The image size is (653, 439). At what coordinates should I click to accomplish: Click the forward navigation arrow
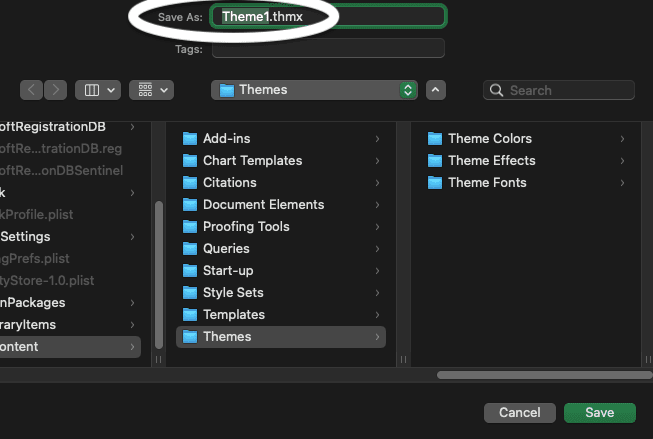pos(55,90)
